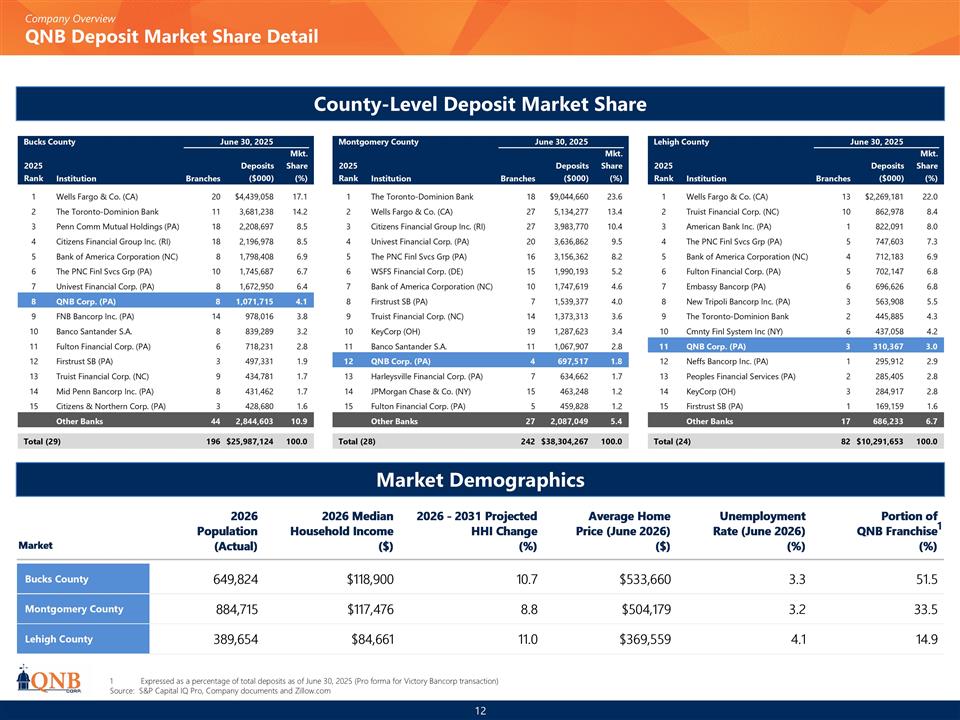
Task: Click Citizens & Northern Corp. (PA)
Action: [111, 407]
